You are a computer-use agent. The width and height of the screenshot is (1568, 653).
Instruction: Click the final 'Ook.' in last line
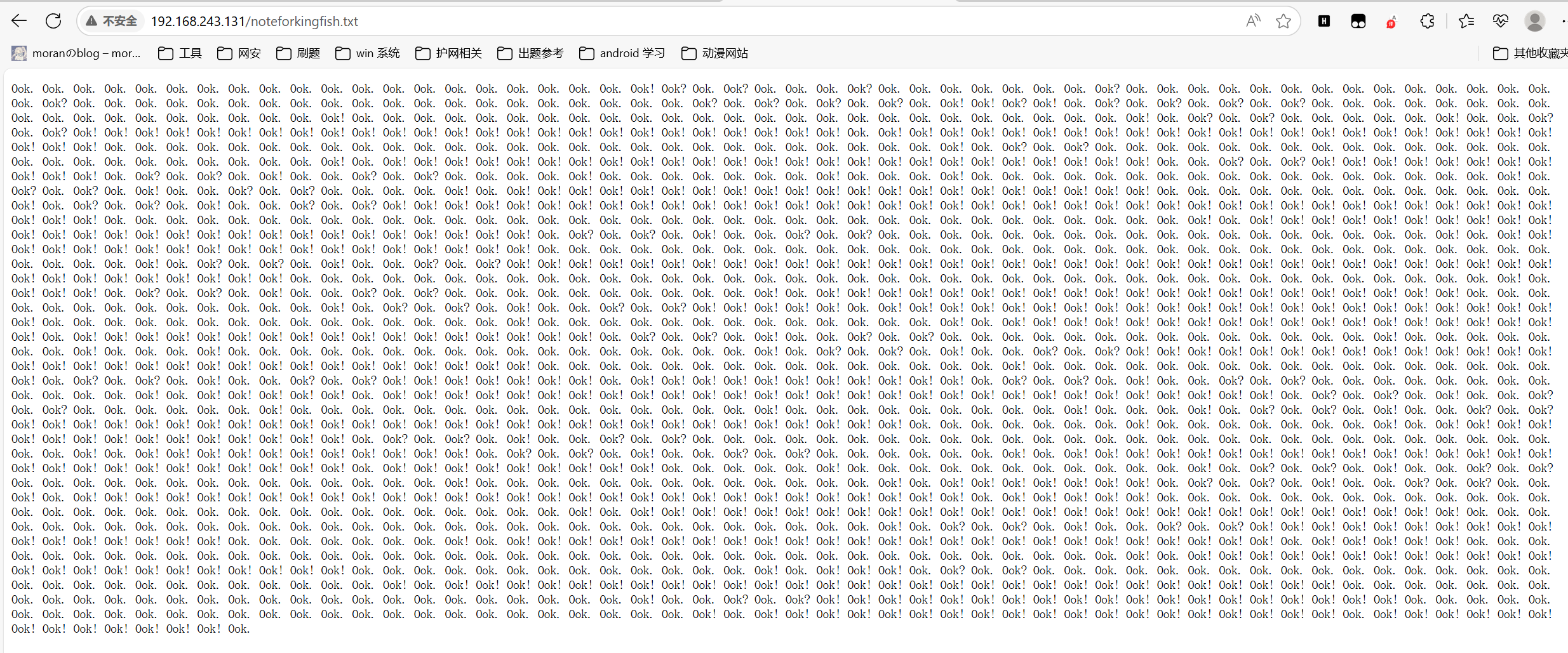pos(239,629)
